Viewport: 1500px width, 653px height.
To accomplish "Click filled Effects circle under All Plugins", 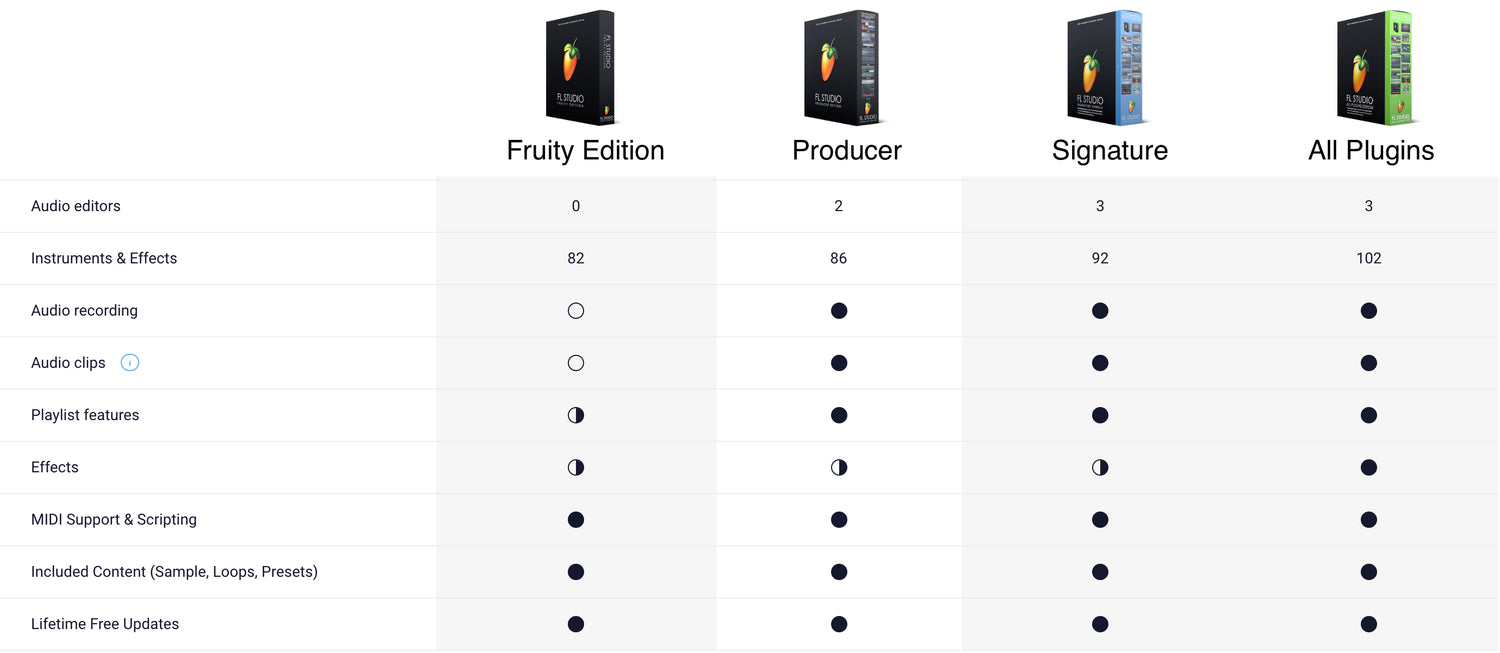I will pyautogui.click(x=1369, y=467).
